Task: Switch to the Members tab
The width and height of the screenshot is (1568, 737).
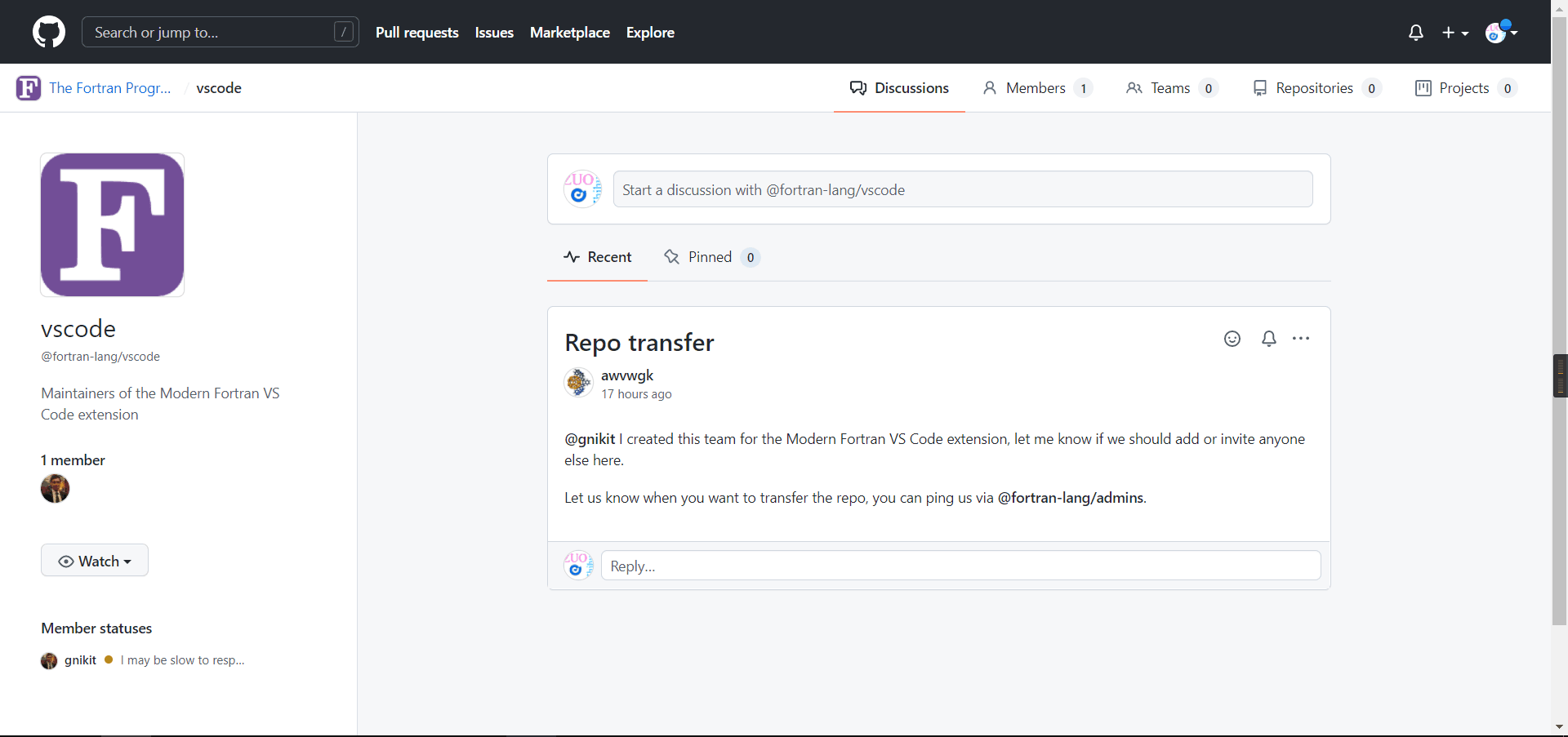Action: (x=1038, y=88)
